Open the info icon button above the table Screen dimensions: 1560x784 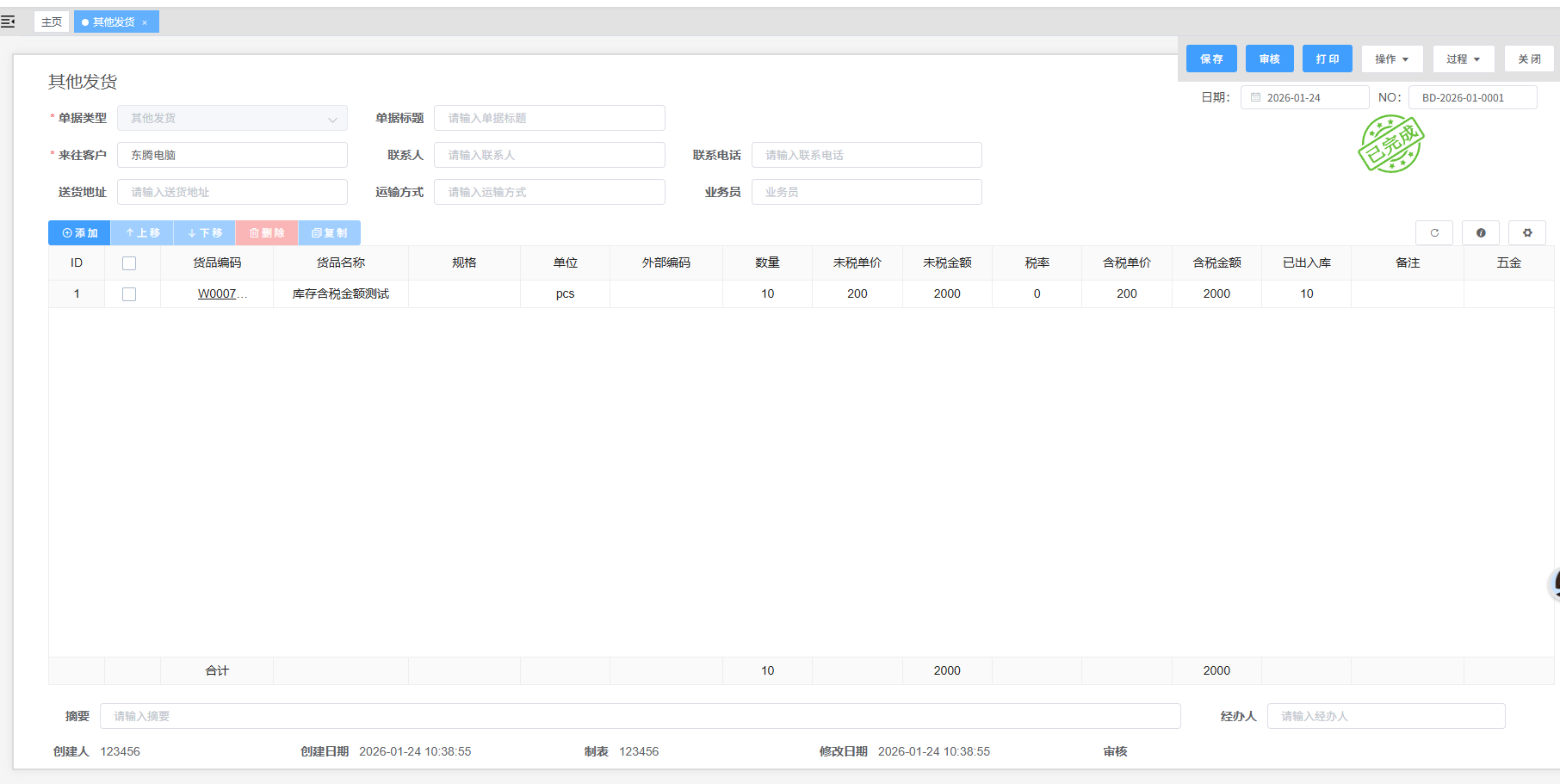click(1480, 233)
